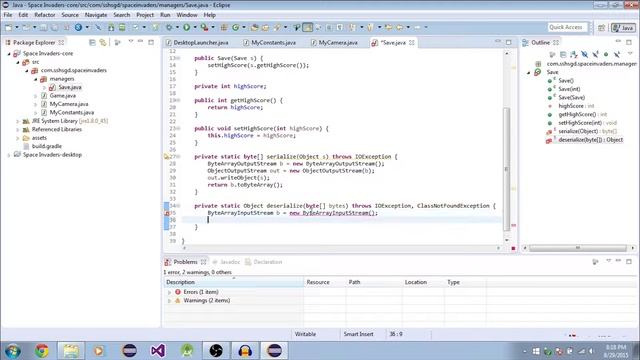Image resolution: width=640 pixels, height=360 pixels.
Task: Toggle Link with Editor in Package Explorer
Action: point(103,42)
